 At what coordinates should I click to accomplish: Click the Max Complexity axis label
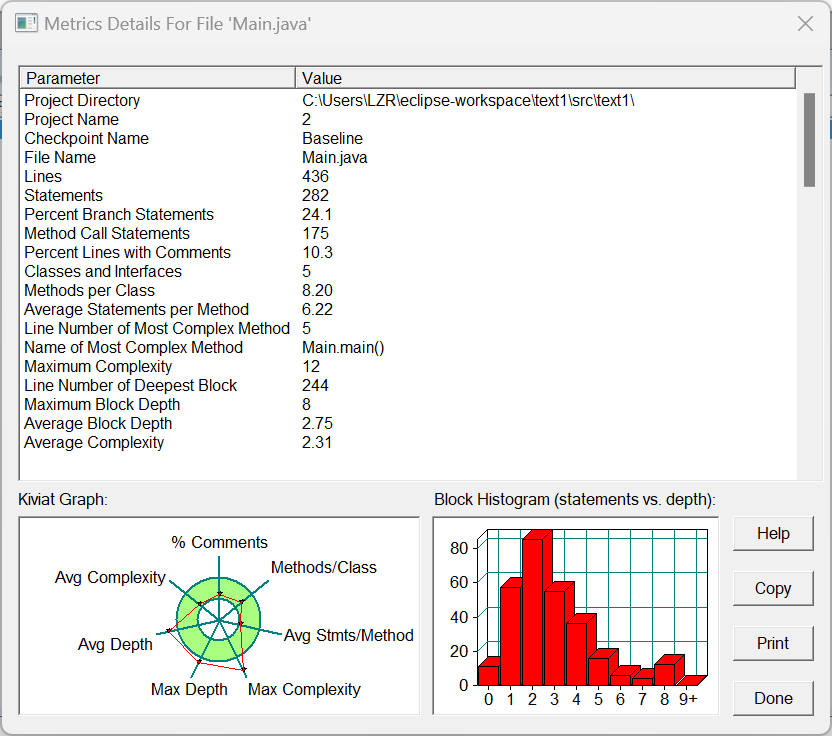coord(304,689)
